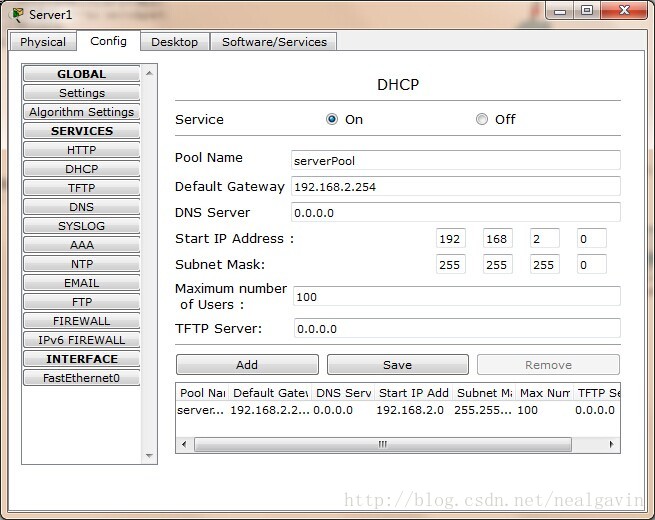Click the DNS Server field
The width and height of the screenshot is (655, 520).
pos(455,212)
